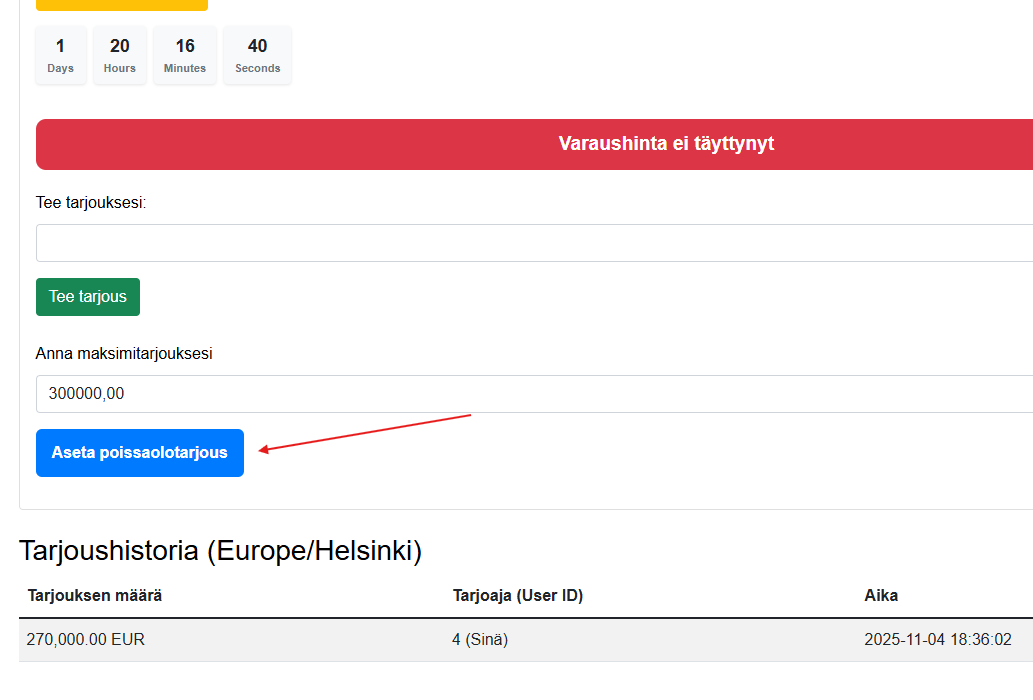This screenshot has width=1033, height=700.
Task: Click the Tarjoushistoria (Europe/Helsinki) heading
Action: [221, 551]
